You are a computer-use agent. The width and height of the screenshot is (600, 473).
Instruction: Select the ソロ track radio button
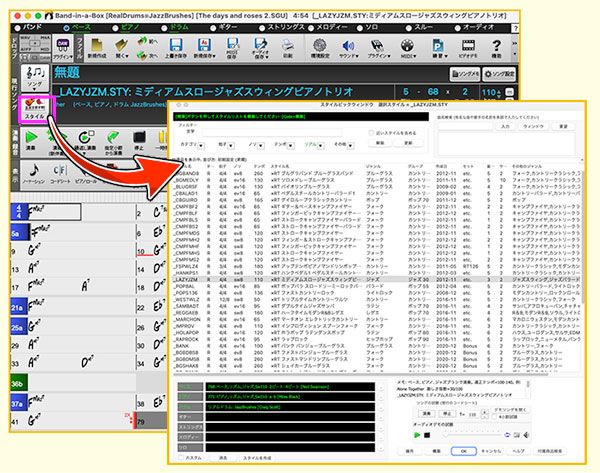point(360,28)
